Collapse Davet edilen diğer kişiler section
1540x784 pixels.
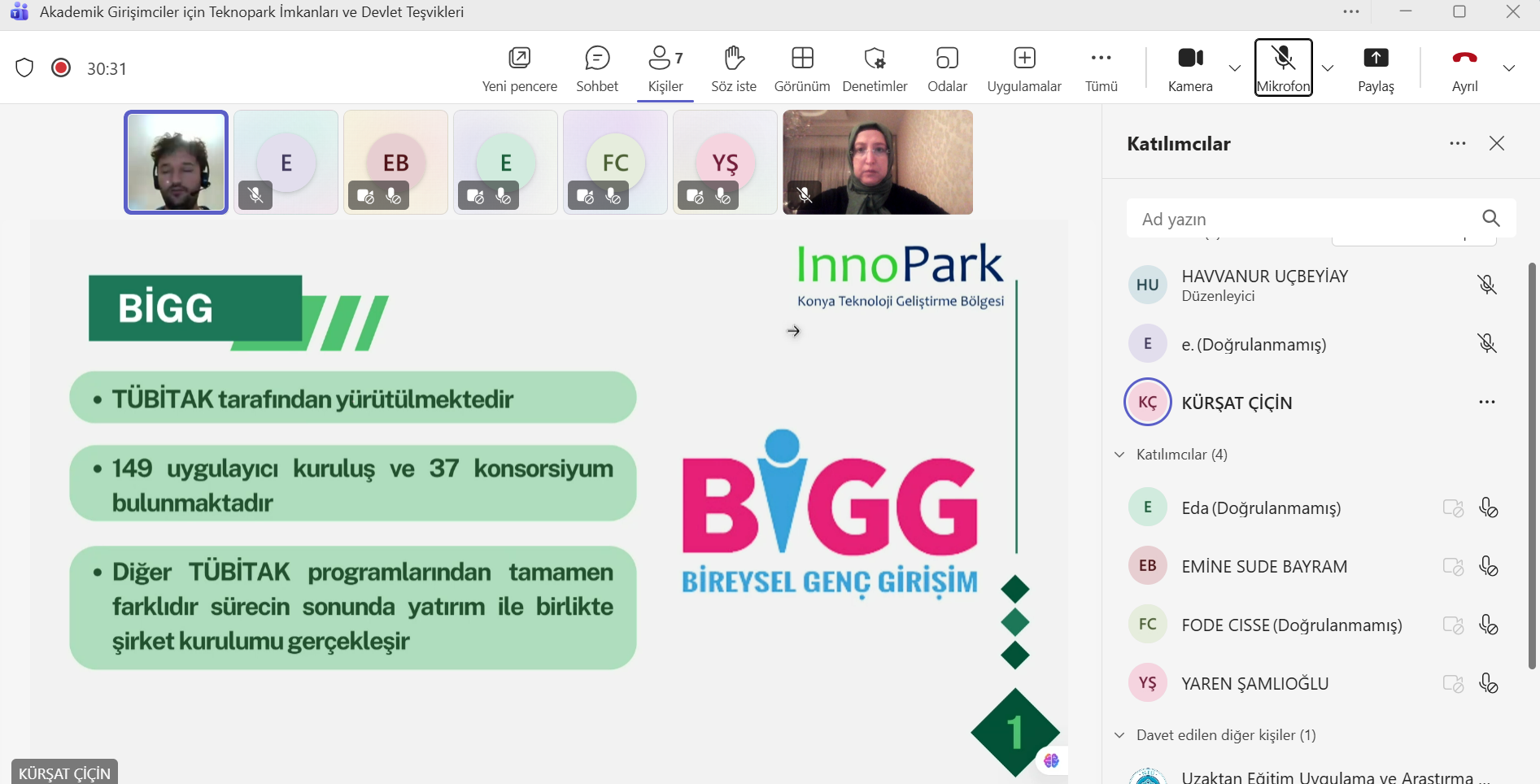pyautogui.click(x=1120, y=735)
